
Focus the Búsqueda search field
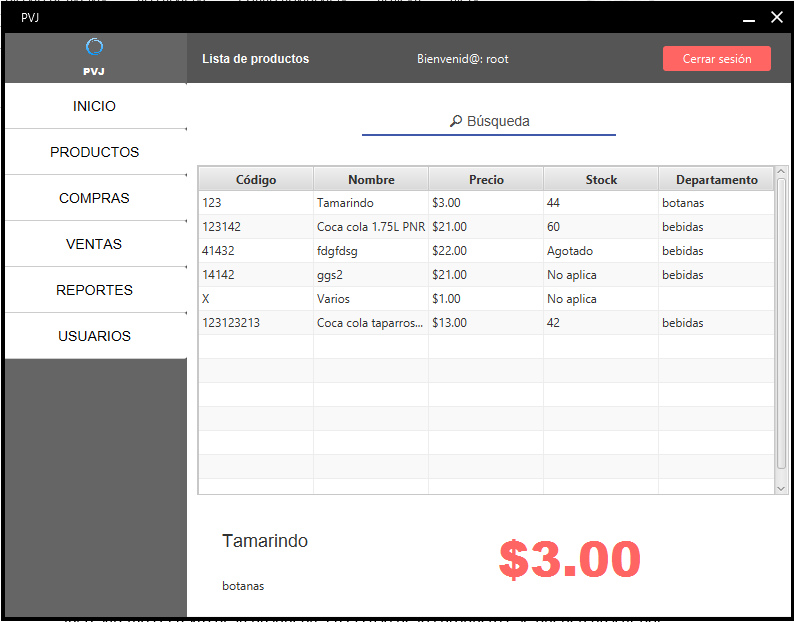pos(489,122)
